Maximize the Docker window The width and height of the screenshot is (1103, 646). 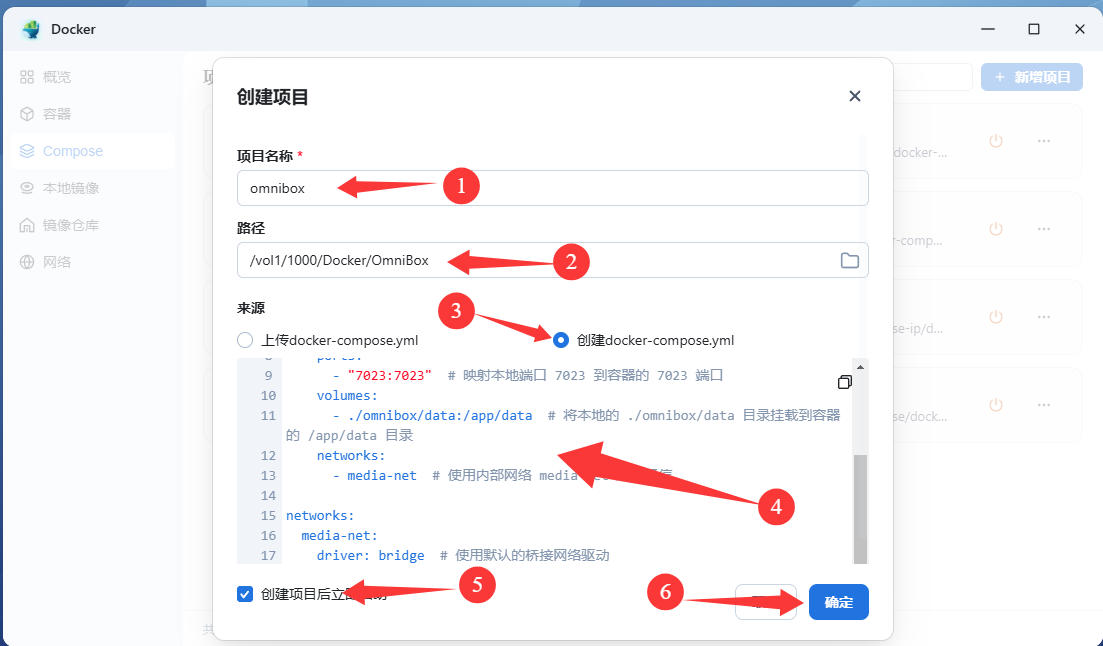pyautogui.click(x=1033, y=29)
